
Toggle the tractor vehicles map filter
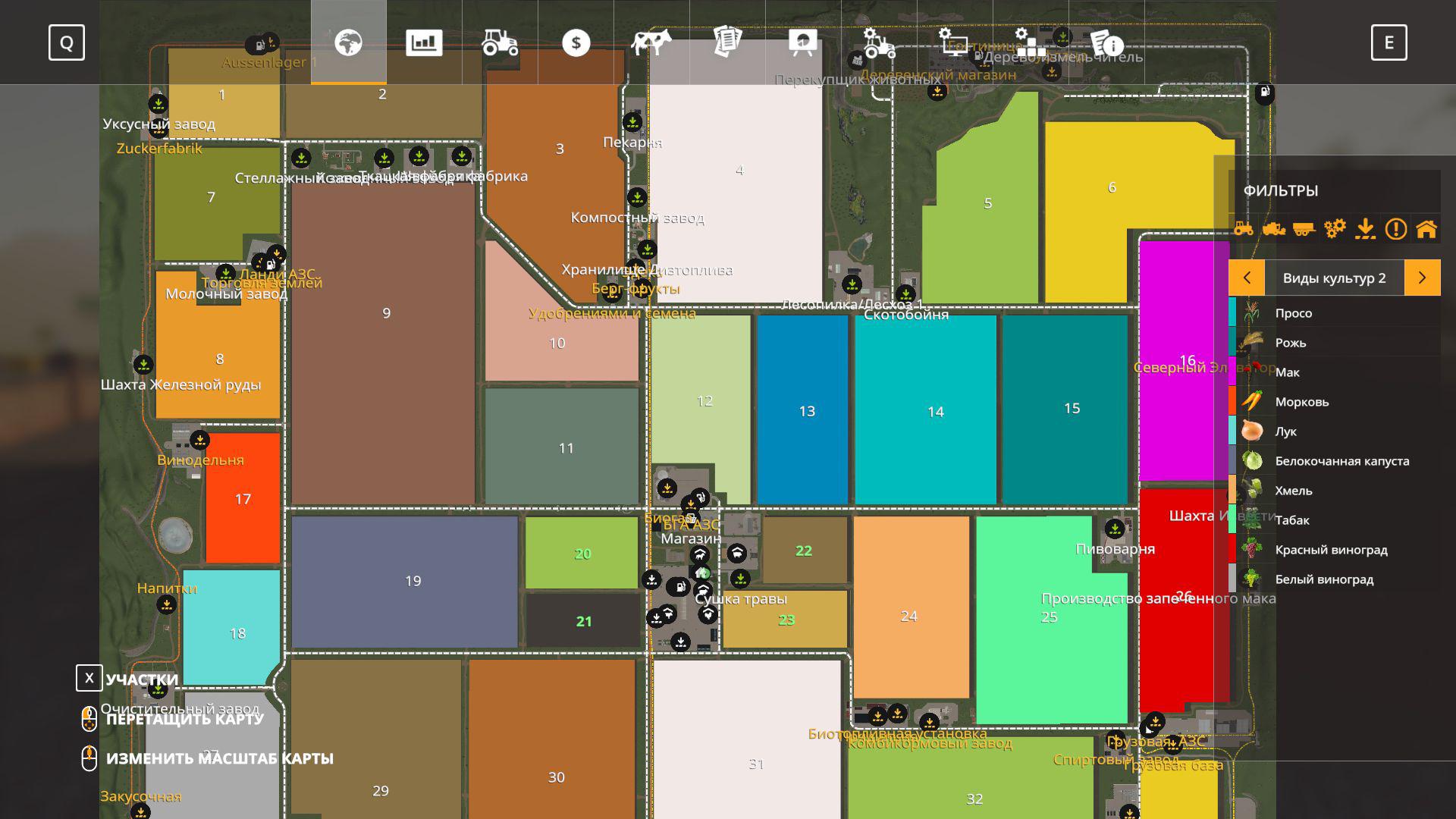point(1244,228)
